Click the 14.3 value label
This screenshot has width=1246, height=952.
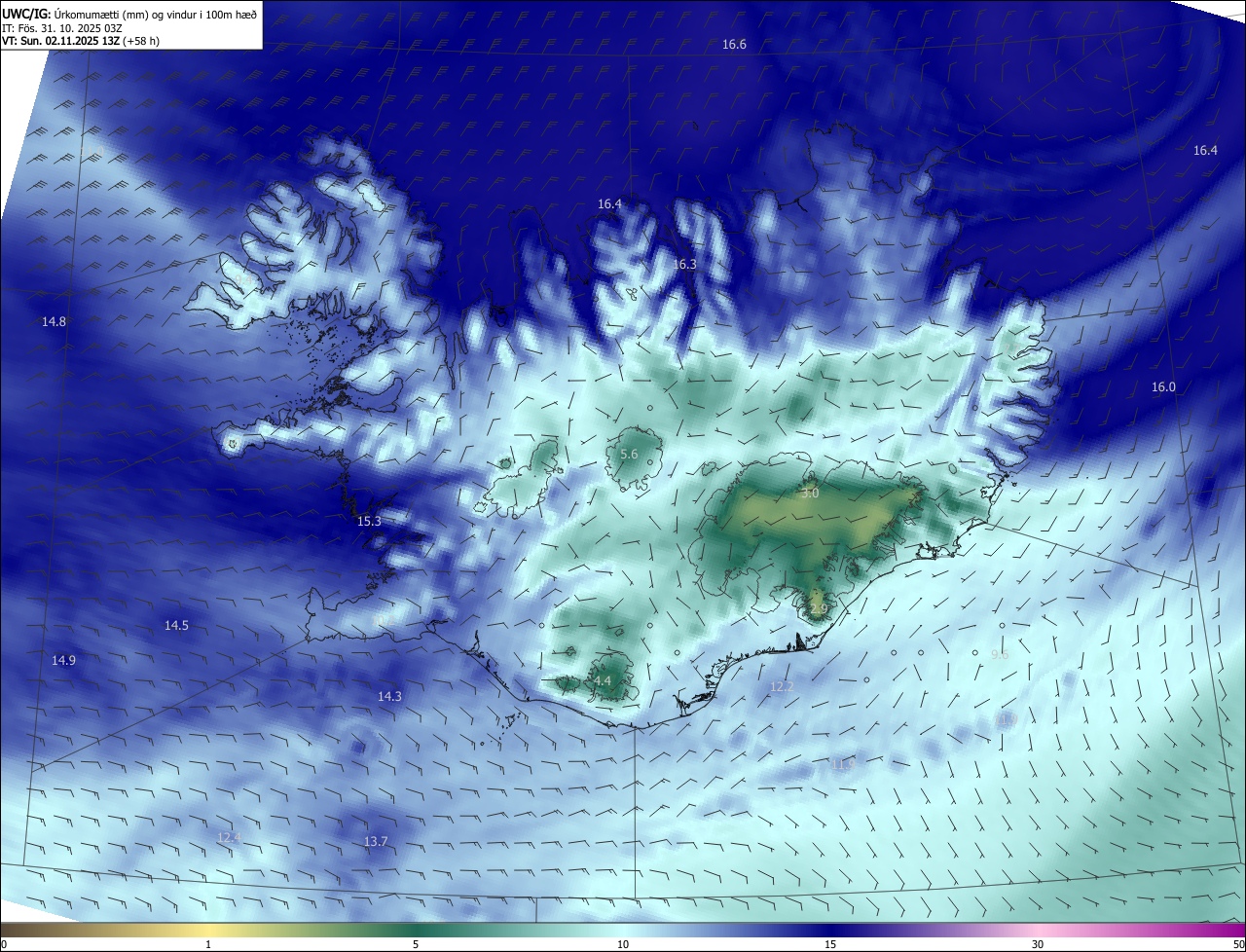click(x=389, y=697)
